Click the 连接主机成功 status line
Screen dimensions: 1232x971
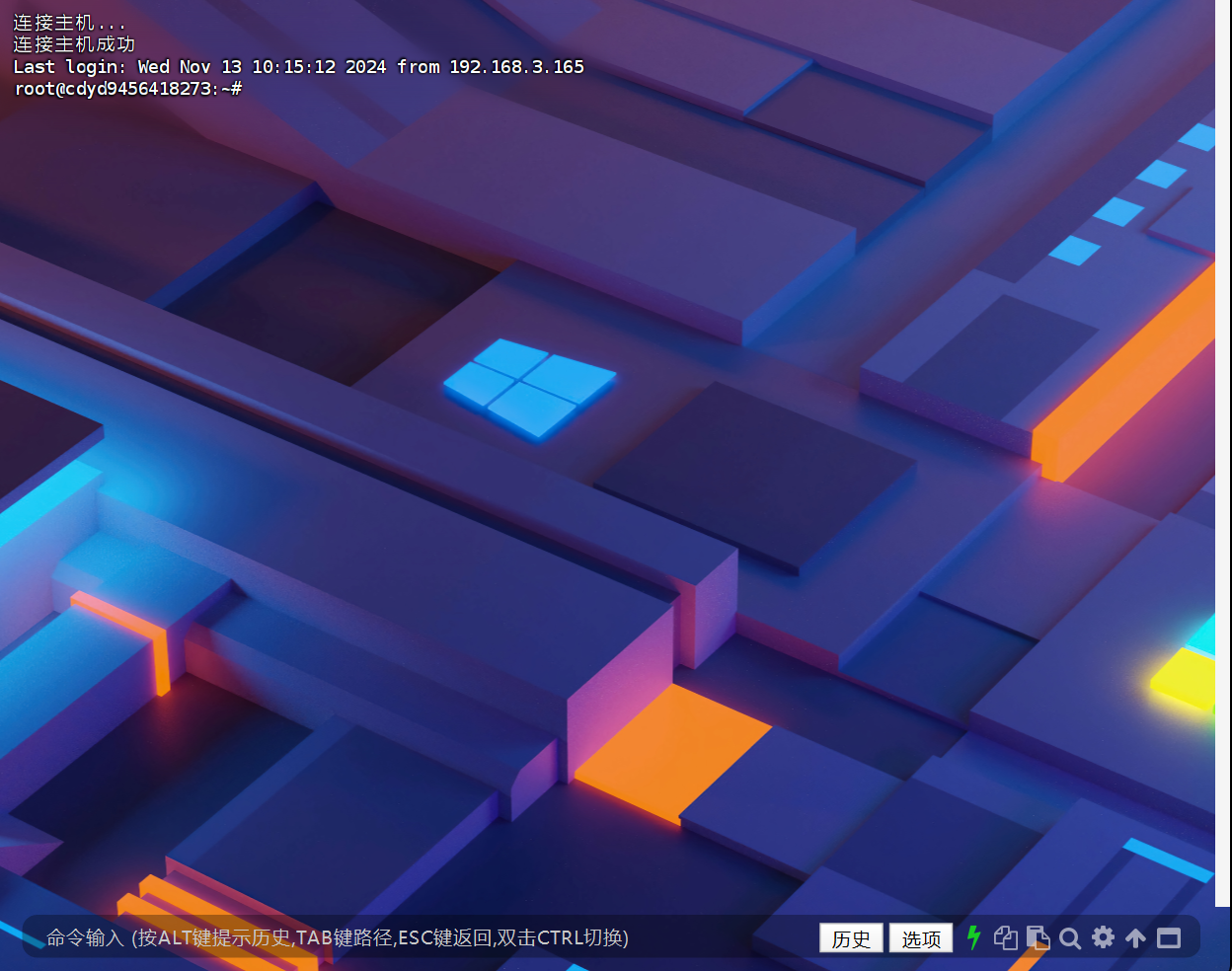[74, 44]
